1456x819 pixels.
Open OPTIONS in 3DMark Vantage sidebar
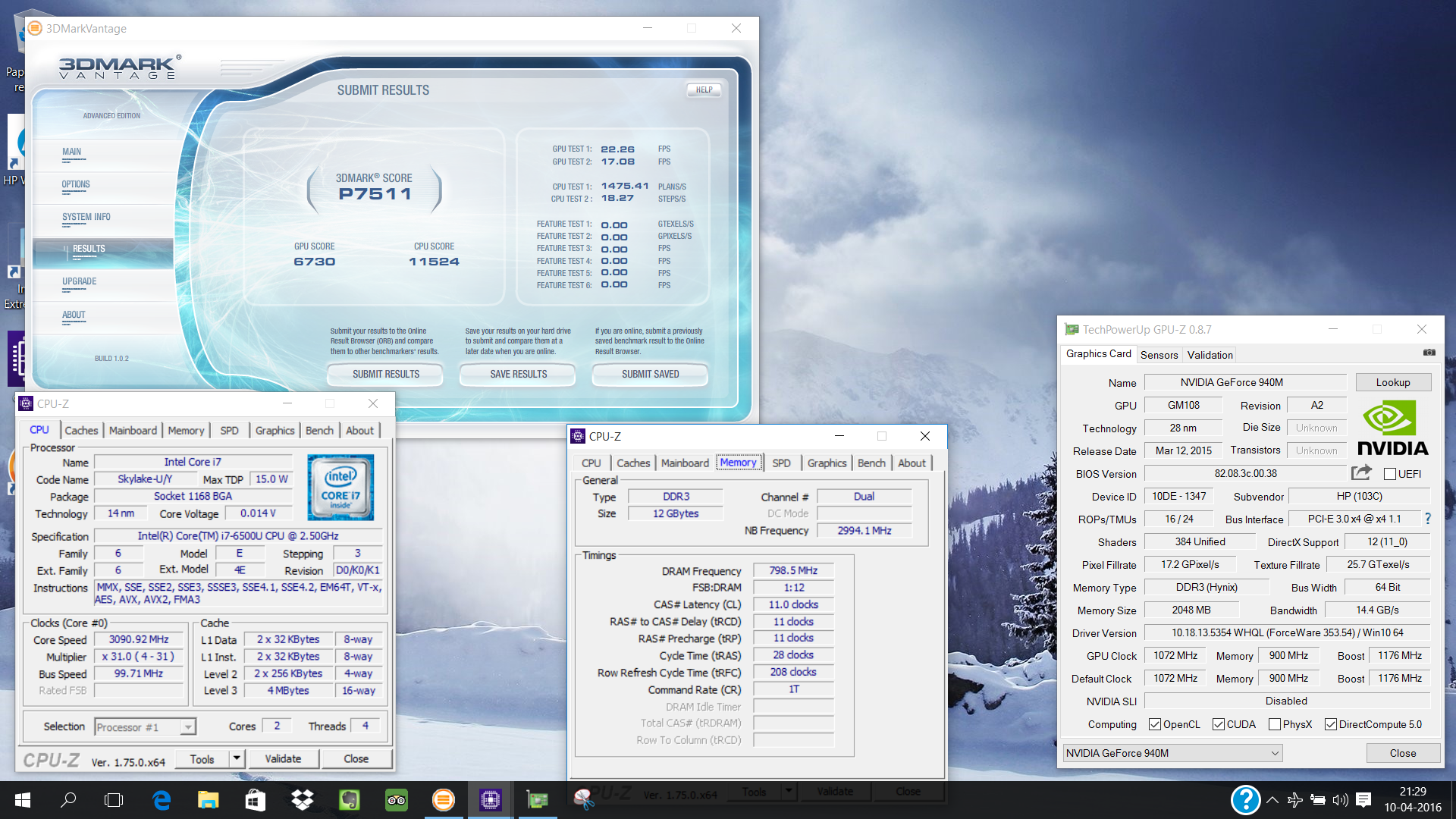coord(76,184)
